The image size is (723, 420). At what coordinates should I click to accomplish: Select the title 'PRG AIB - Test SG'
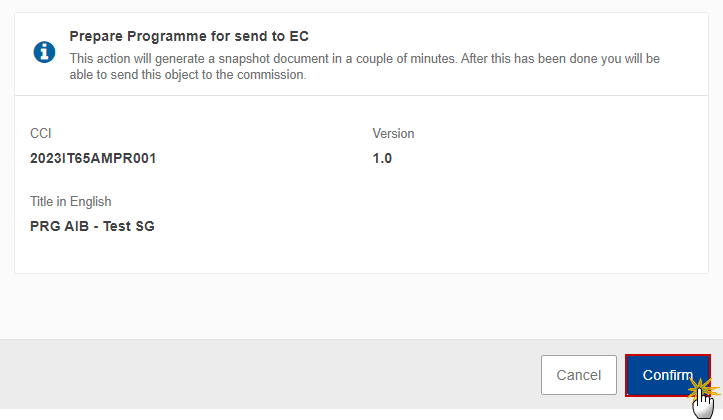(92, 226)
